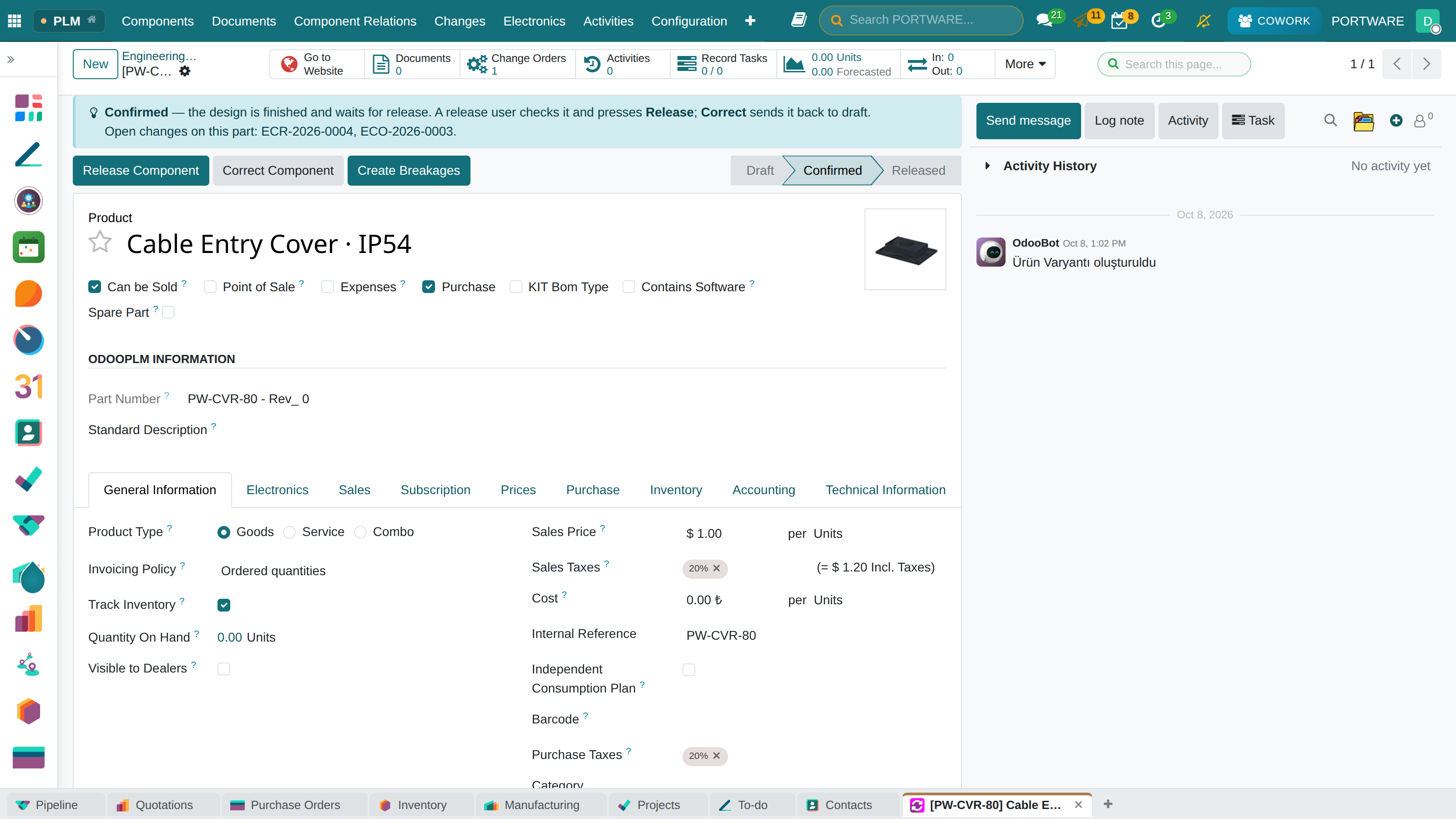Expand the left sidebar with double chevron
This screenshot has width=1456, height=819.
pyautogui.click(x=11, y=59)
